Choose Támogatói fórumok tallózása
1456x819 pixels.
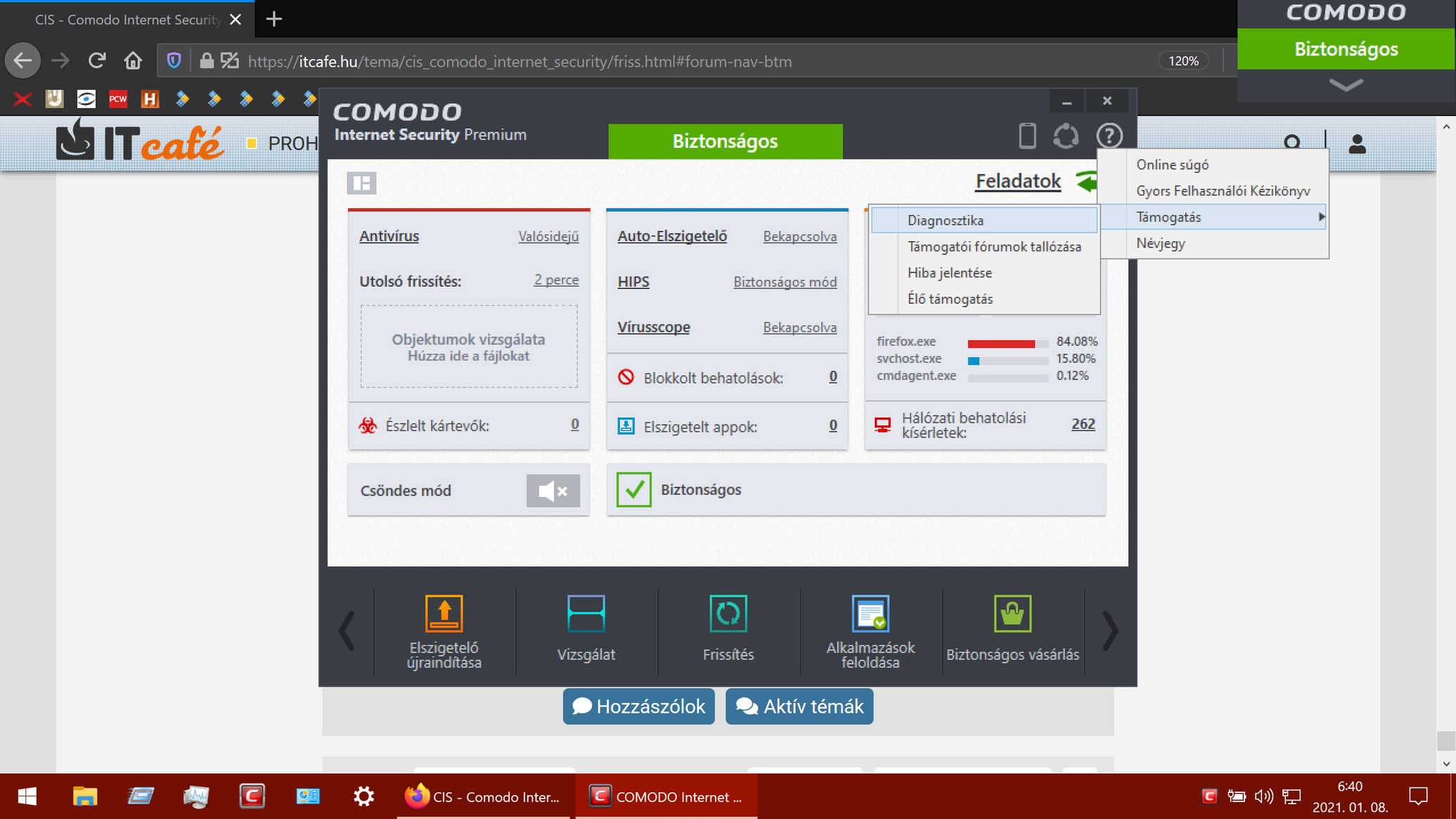(984, 247)
